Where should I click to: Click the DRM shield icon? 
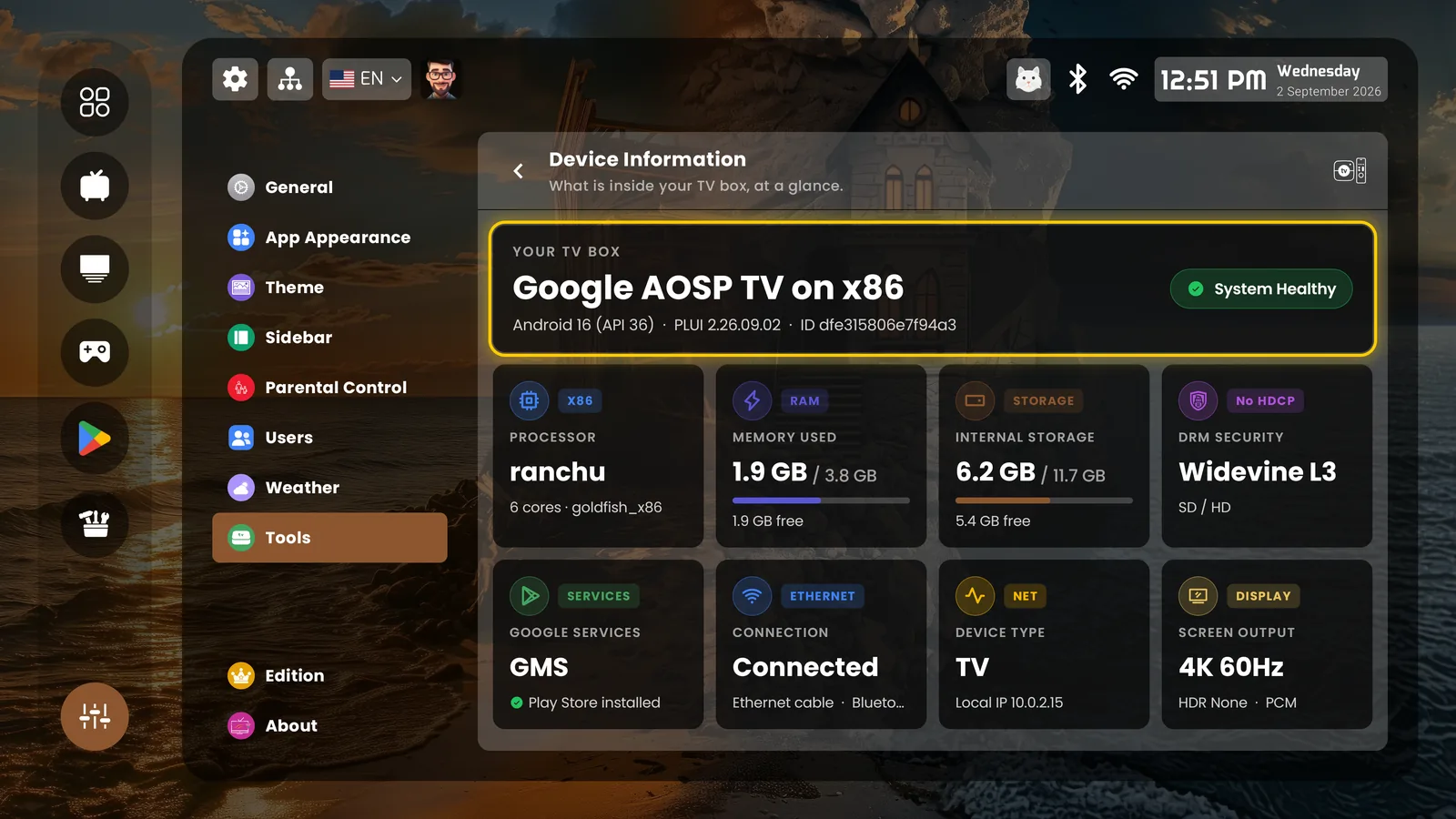click(1198, 400)
